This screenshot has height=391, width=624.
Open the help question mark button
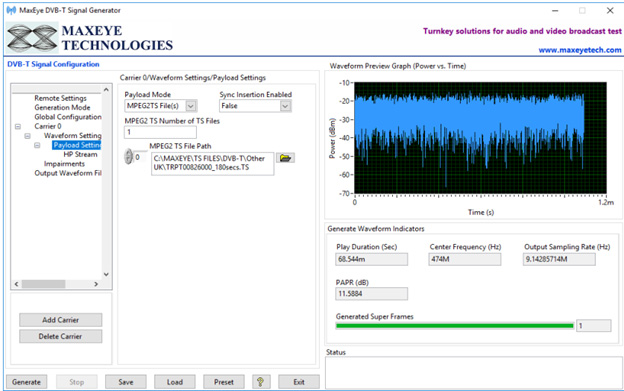point(261,382)
